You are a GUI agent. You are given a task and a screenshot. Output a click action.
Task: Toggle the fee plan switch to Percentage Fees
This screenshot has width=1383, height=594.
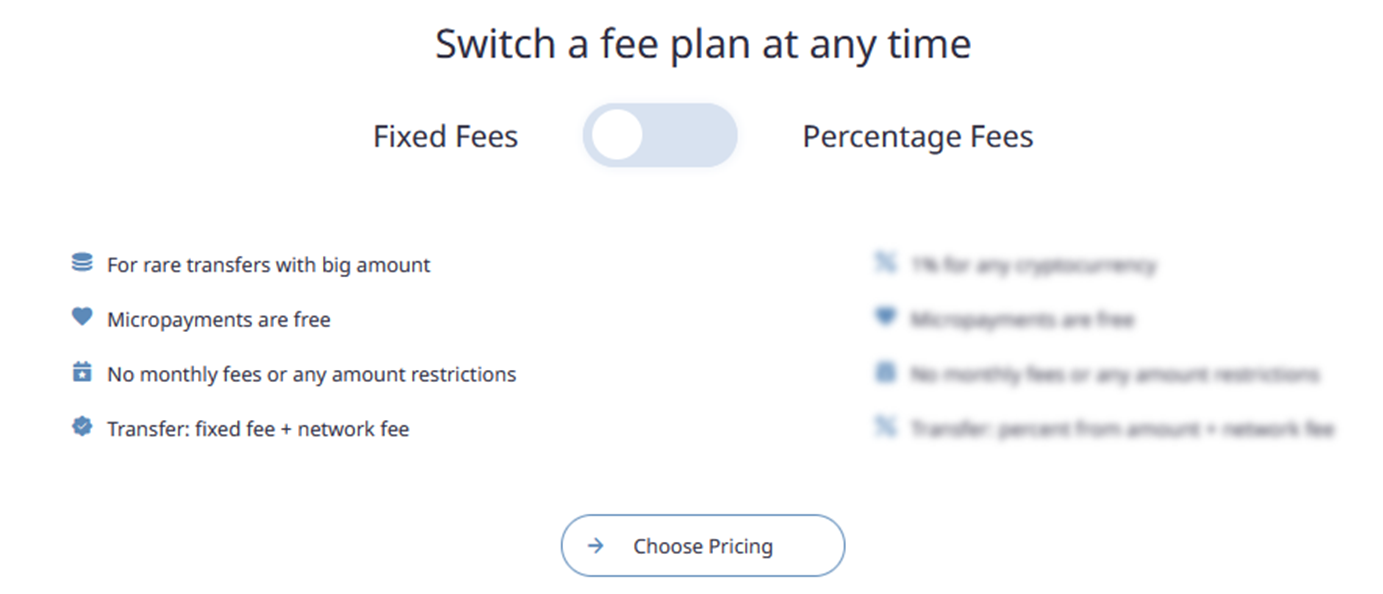tap(660, 136)
